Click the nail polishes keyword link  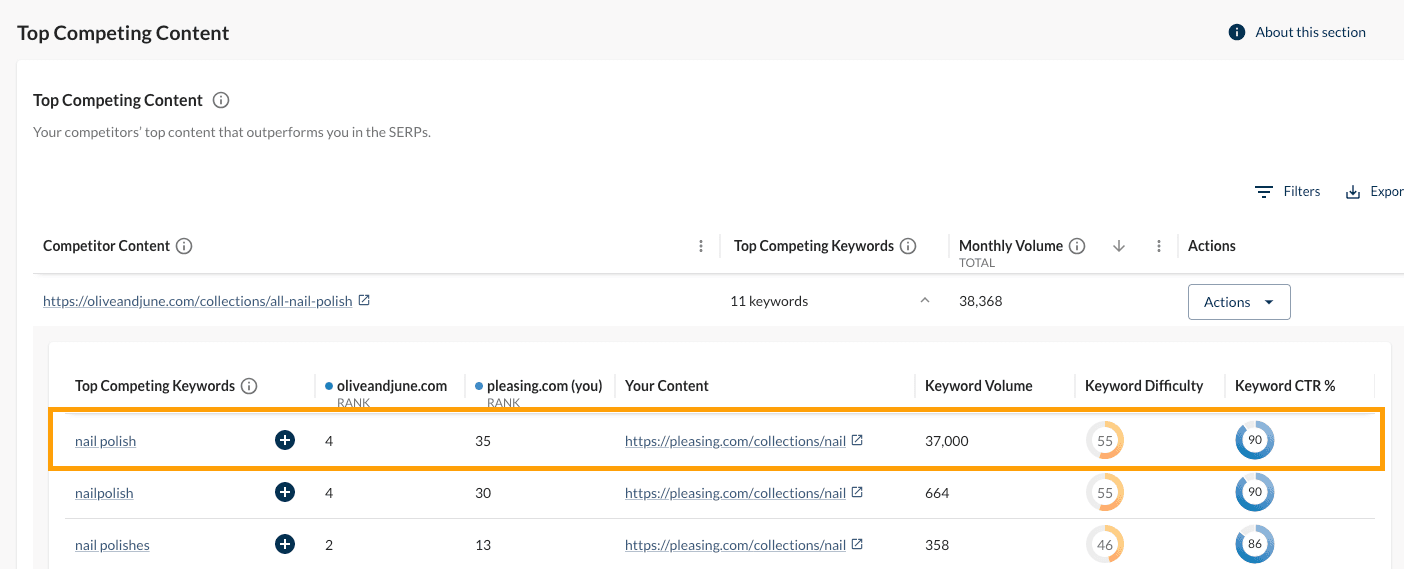[112, 545]
